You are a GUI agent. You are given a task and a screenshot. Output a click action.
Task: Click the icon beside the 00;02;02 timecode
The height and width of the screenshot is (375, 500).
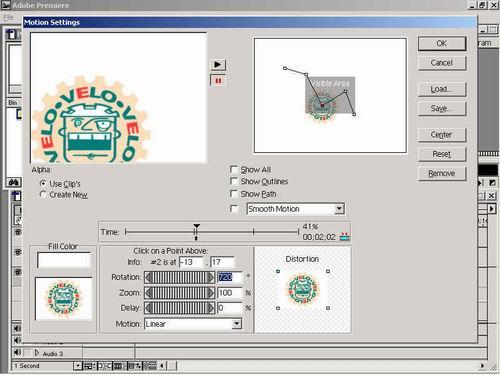coord(344,237)
